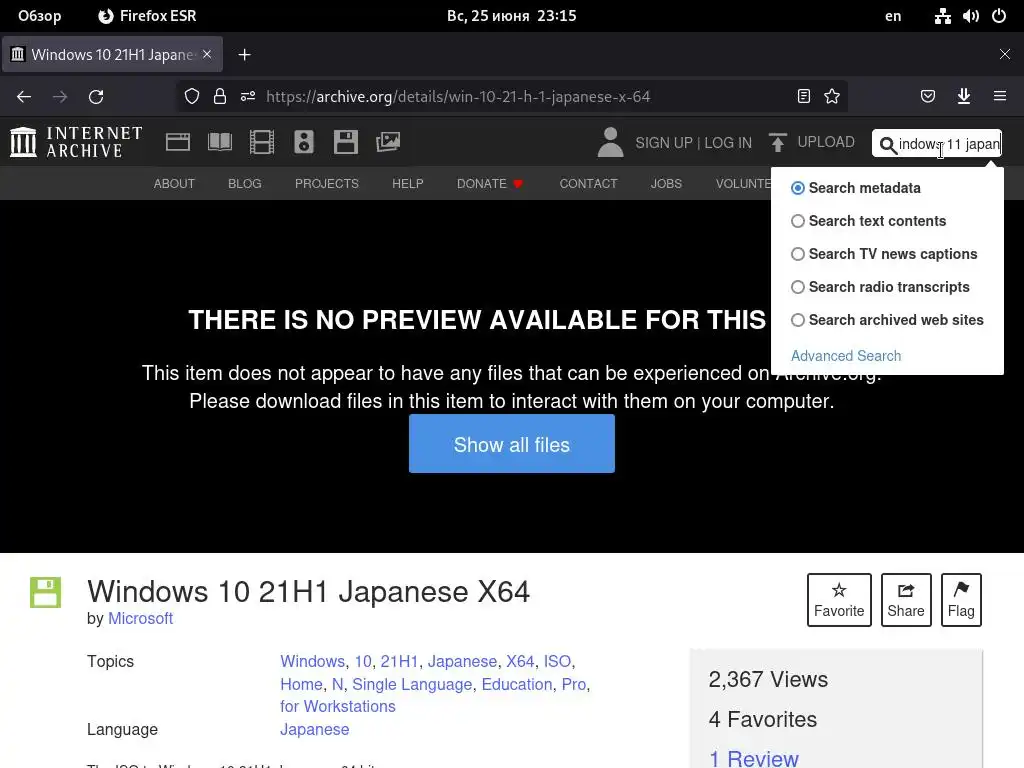The width and height of the screenshot is (1024, 768).
Task: Open the HELP menu item
Action: (x=408, y=184)
